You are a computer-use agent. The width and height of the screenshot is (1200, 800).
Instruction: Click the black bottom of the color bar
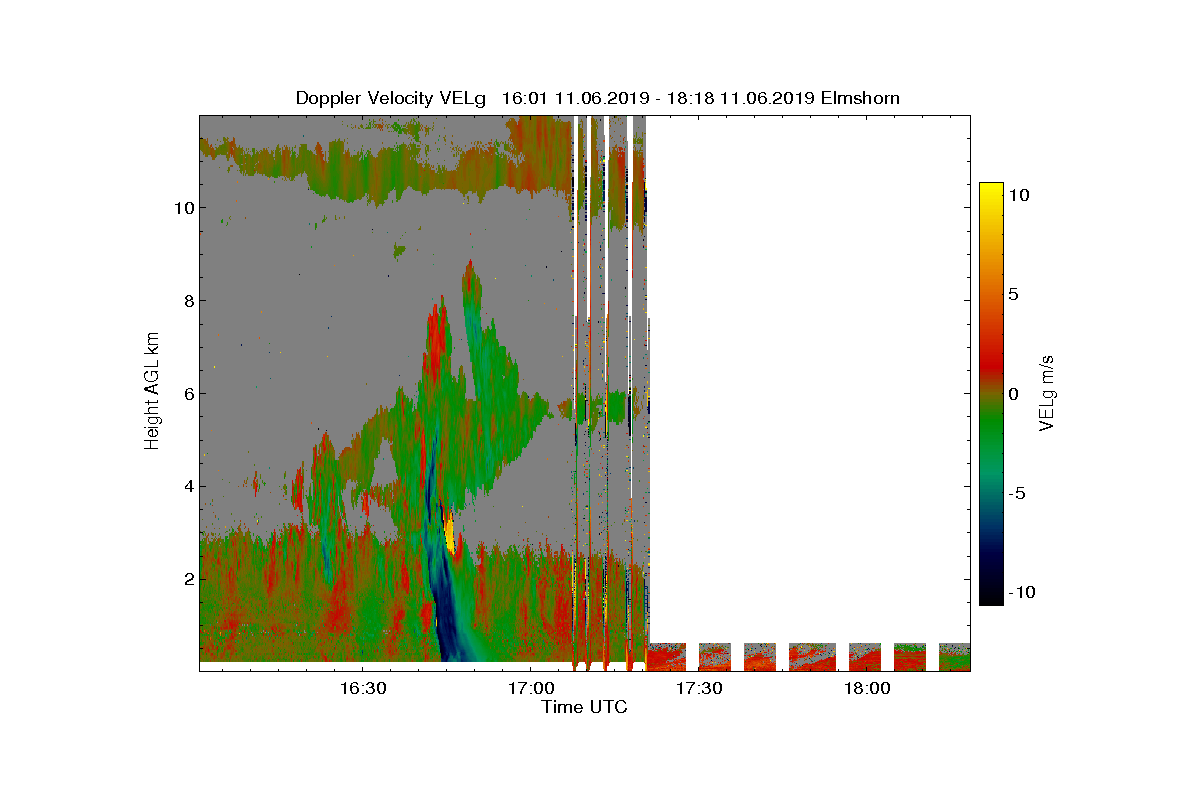coord(991,598)
